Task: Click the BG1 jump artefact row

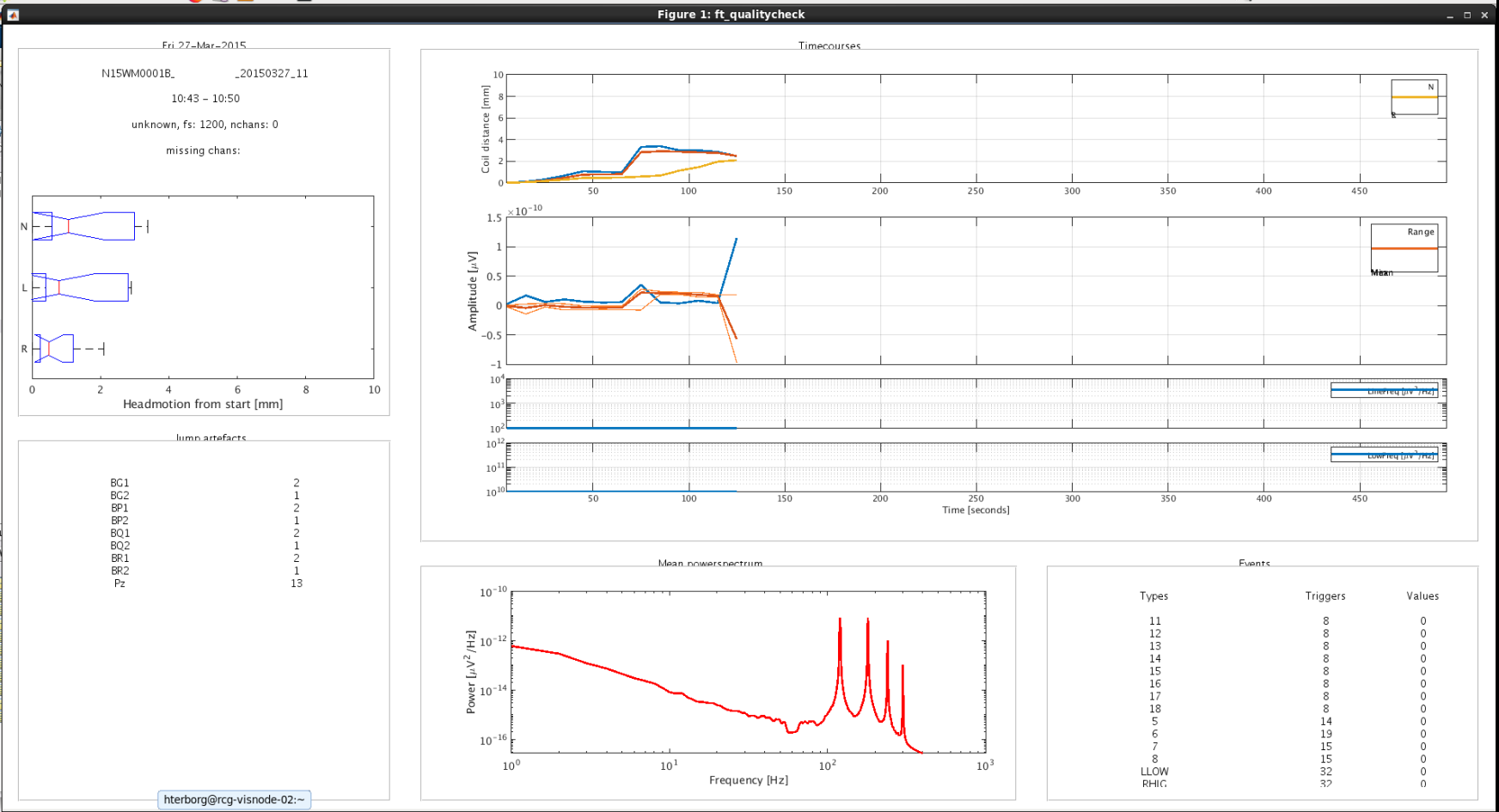Action: 119,483
